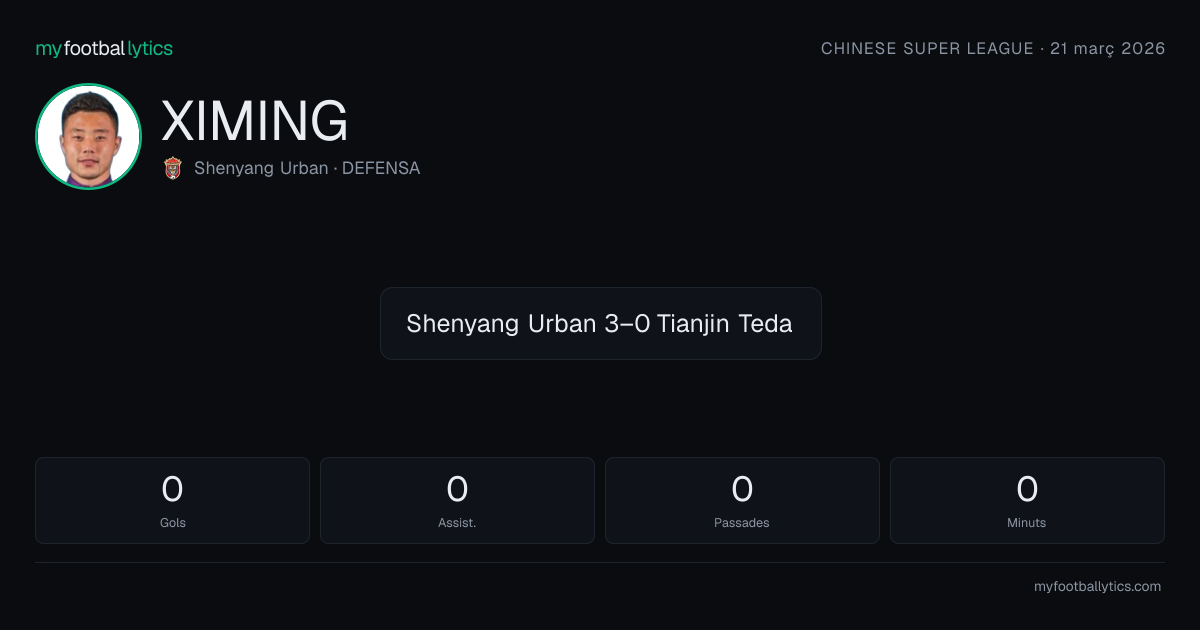Select the Gols stat card

172,500
